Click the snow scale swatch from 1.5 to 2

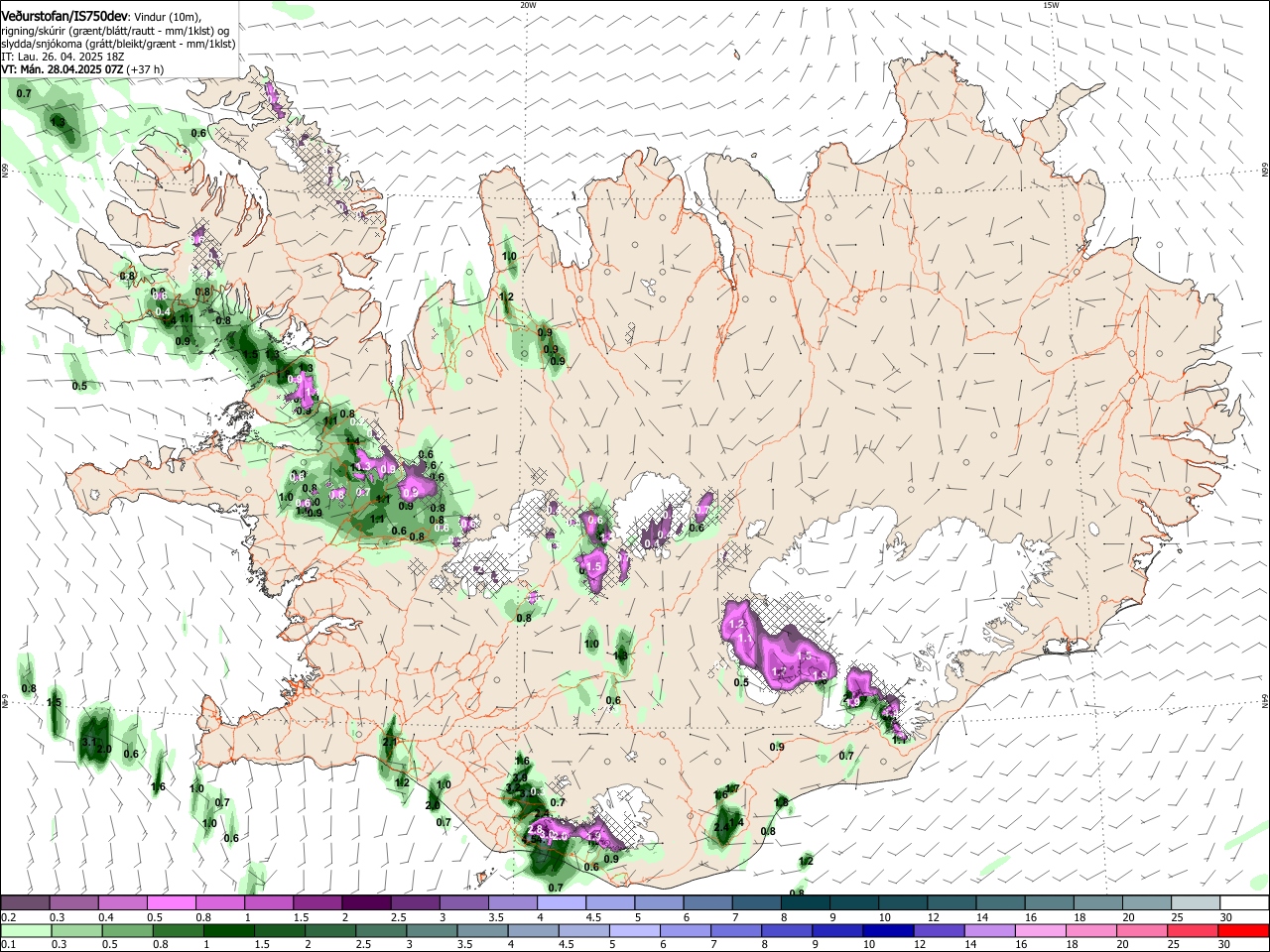317,903
